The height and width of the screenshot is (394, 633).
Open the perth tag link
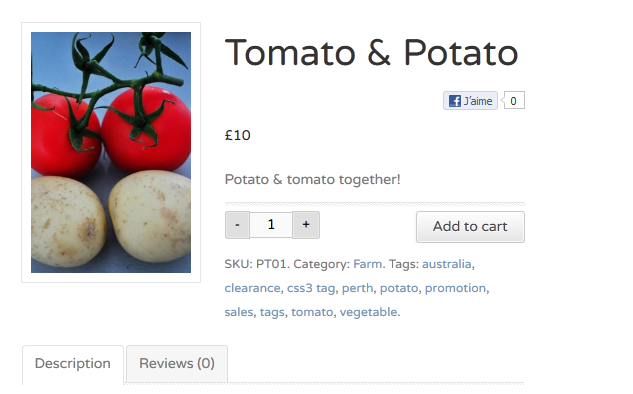[358, 288]
